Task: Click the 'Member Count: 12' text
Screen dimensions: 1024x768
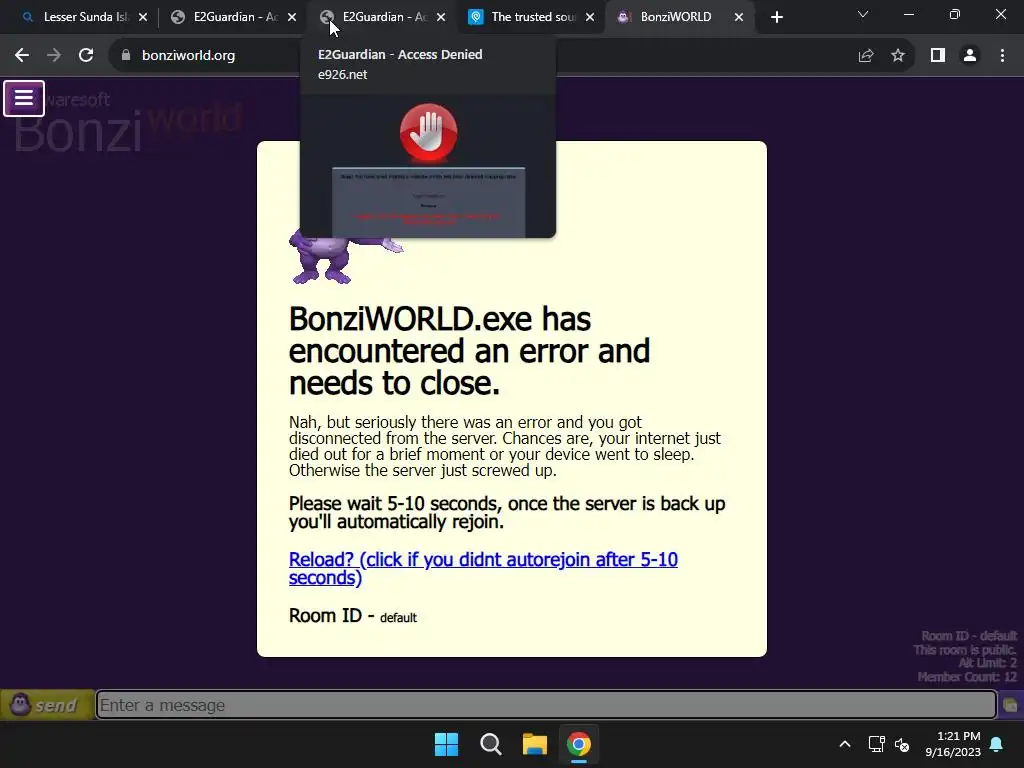Action: click(x=967, y=677)
